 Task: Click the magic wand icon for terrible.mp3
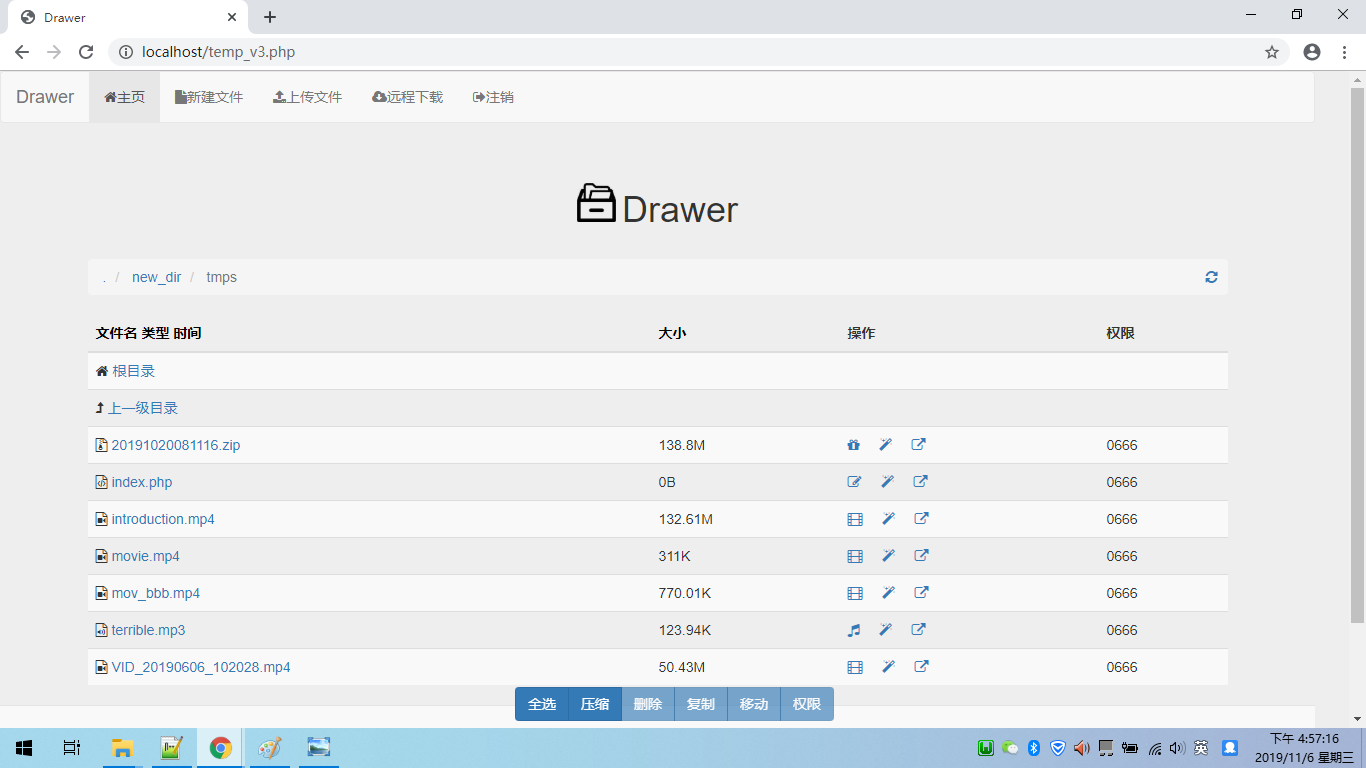coord(886,630)
